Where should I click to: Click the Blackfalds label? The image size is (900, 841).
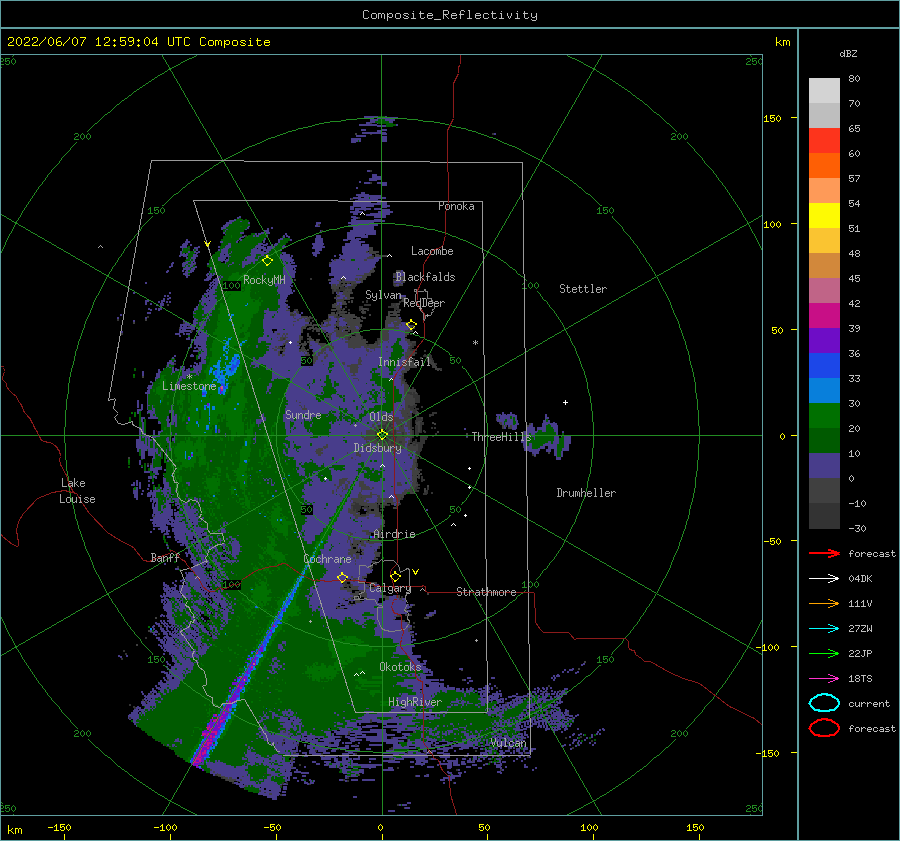coord(425,277)
